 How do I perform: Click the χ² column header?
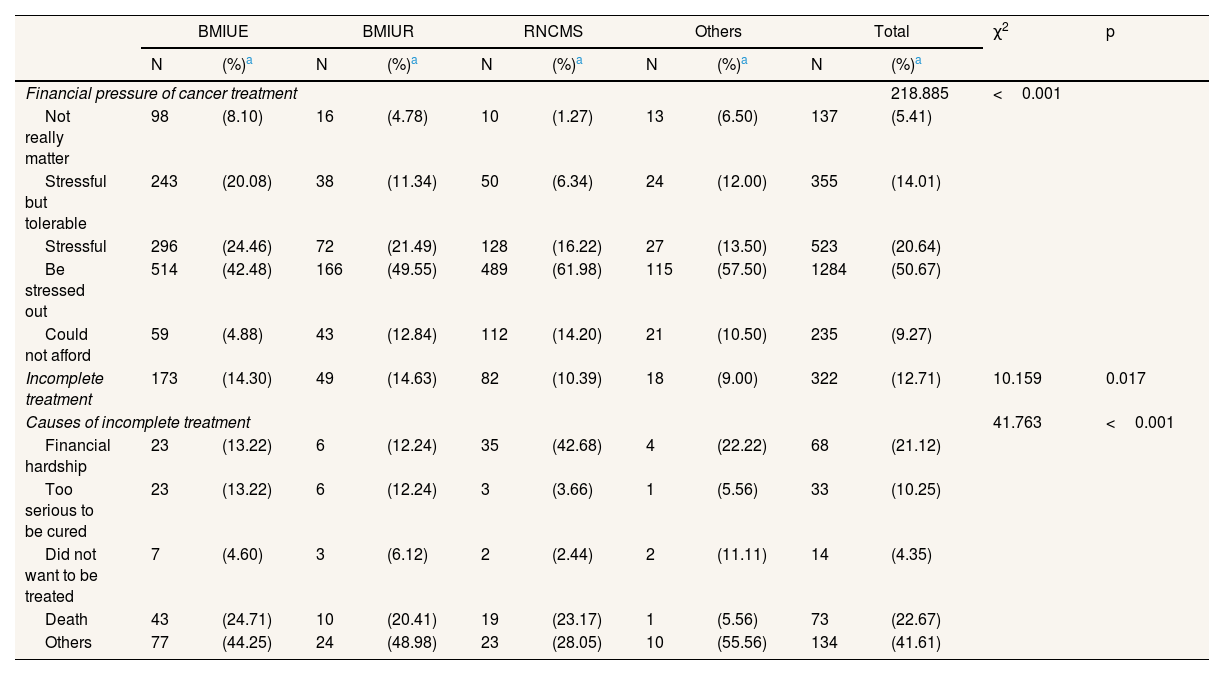tap(1000, 32)
